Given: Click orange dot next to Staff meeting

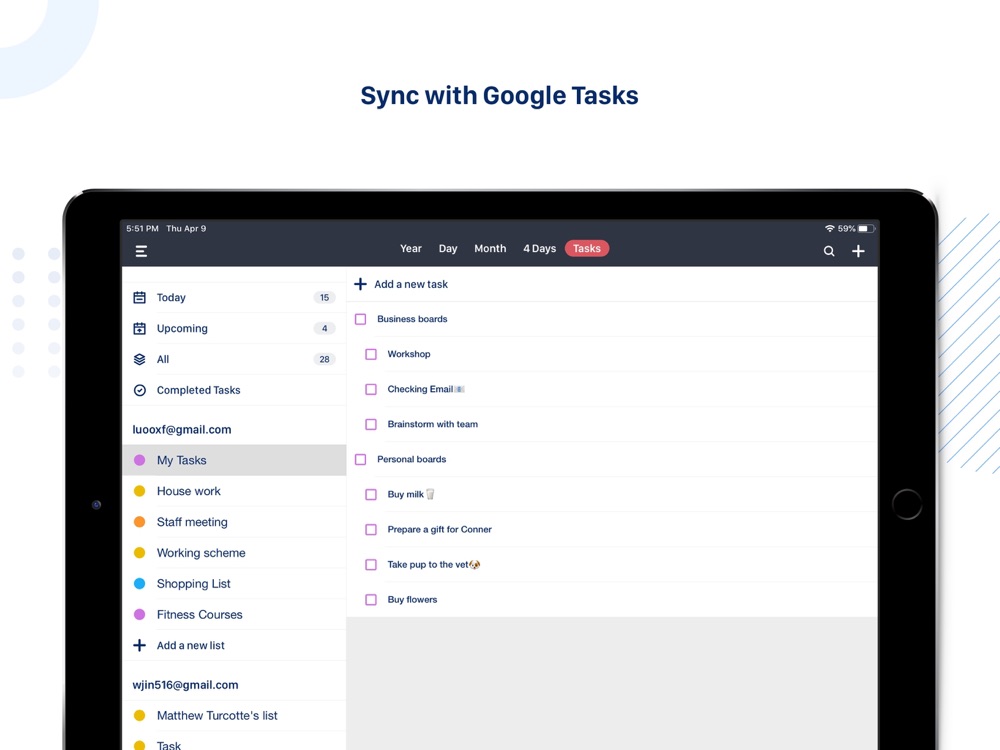Looking at the screenshot, I should pyautogui.click(x=140, y=522).
